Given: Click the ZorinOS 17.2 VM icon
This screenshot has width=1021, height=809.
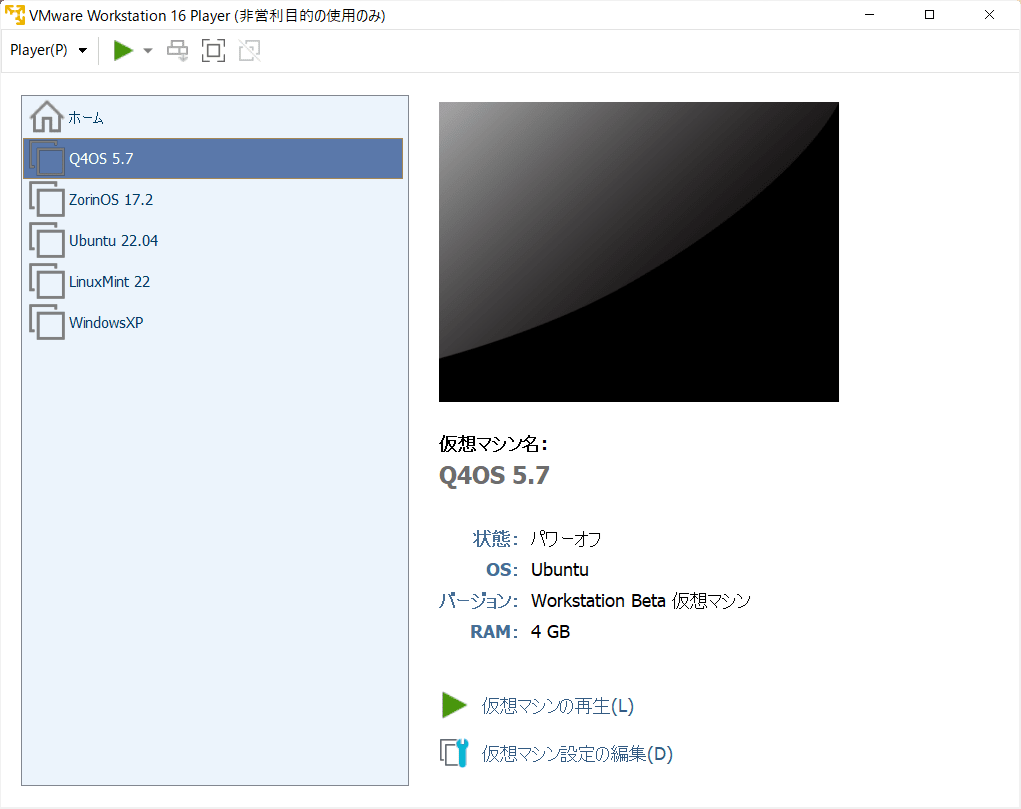Looking at the screenshot, I should tap(47, 199).
